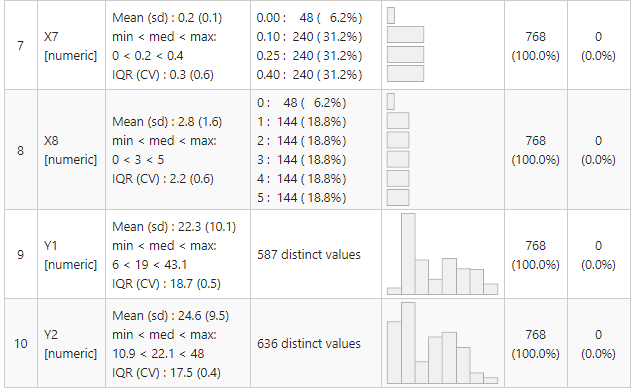Click the missing count 0 in the X8 row
The width and height of the screenshot is (634, 392).
pos(598,141)
